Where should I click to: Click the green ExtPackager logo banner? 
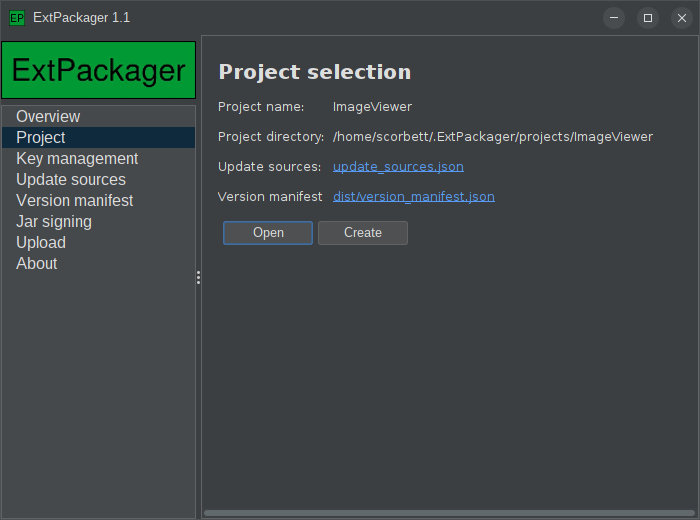pyautogui.click(x=99, y=70)
